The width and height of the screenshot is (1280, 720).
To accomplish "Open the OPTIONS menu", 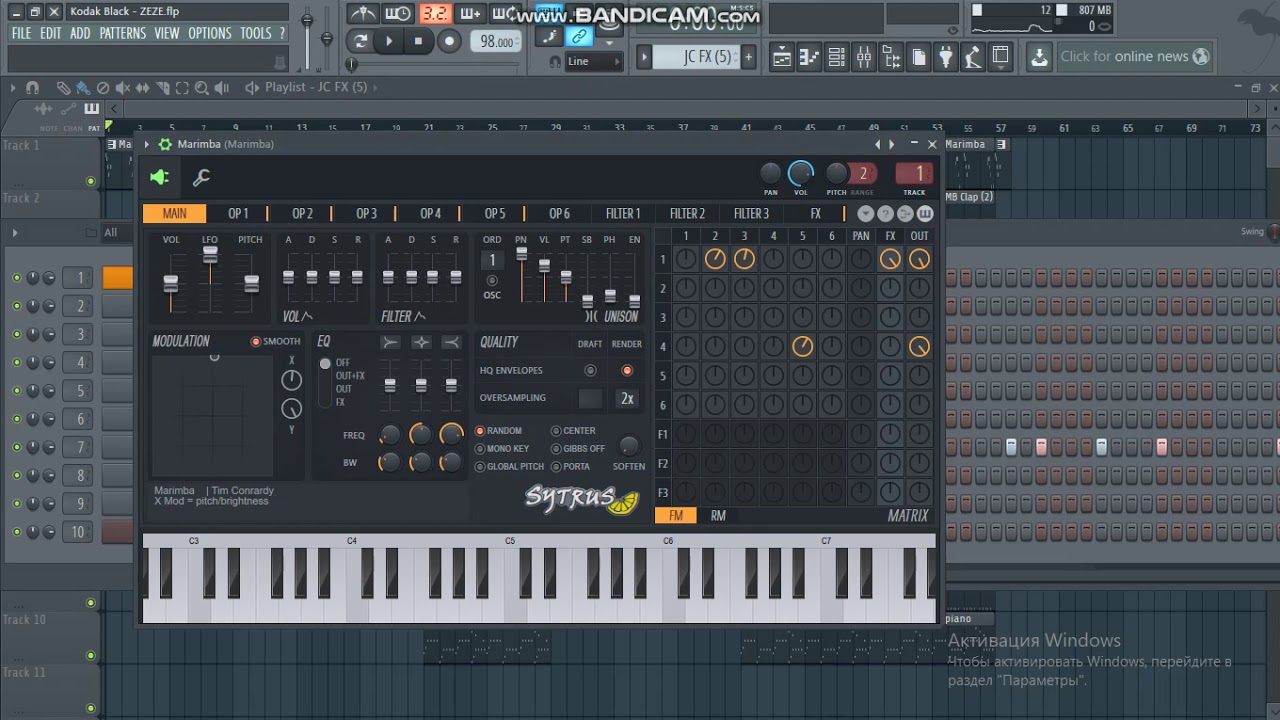I will pyautogui.click(x=210, y=33).
